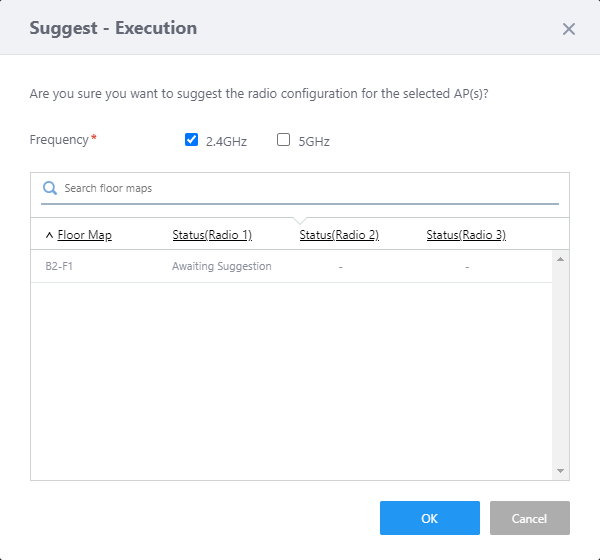This screenshot has height=560, width=600.
Task: Sort by Status(Radio 3) column
Action: (466, 235)
